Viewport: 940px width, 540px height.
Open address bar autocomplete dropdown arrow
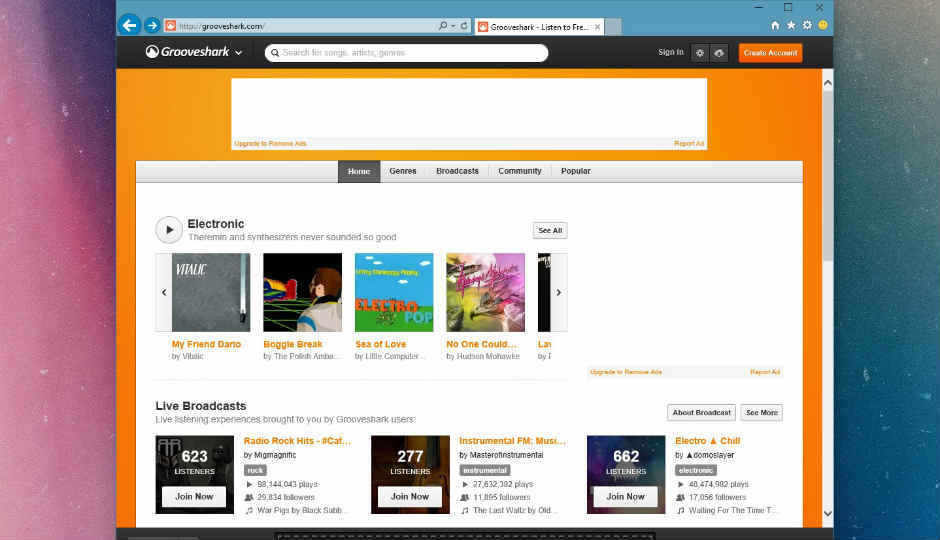453,26
